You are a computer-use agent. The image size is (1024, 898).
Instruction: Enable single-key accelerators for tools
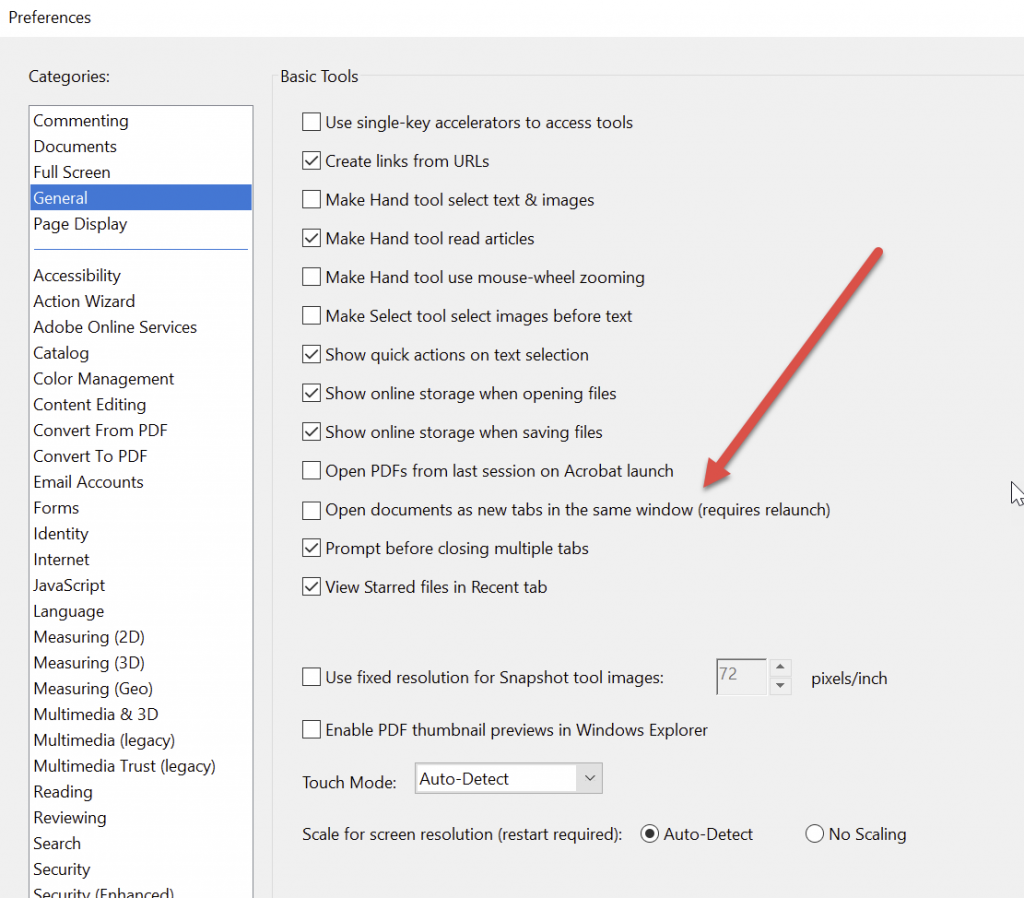pyautogui.click(x=313, y=122)
